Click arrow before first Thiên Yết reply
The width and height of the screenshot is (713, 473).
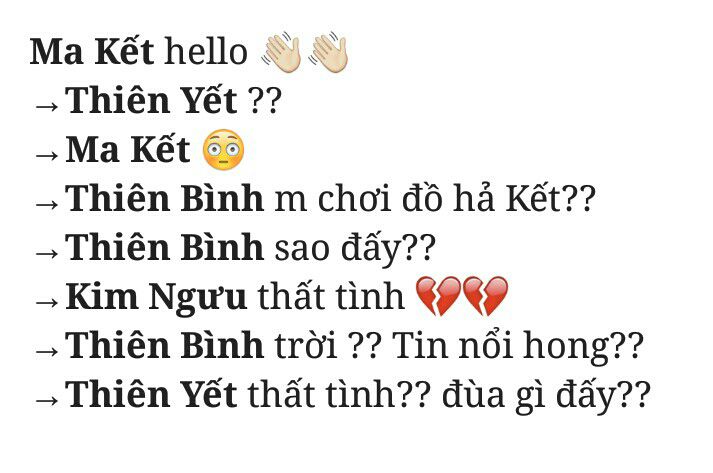47,106
